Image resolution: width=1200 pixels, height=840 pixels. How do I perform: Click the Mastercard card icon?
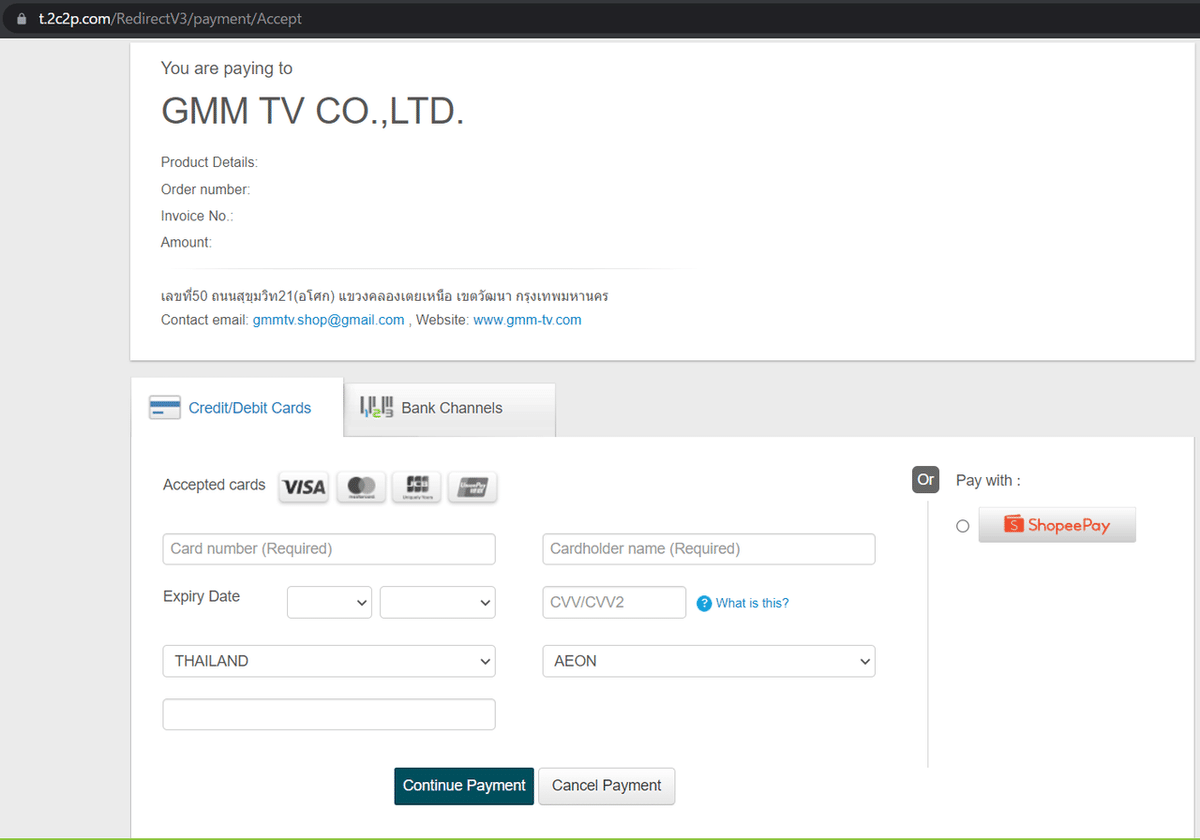pyautogui.click(x=361, y=487)
